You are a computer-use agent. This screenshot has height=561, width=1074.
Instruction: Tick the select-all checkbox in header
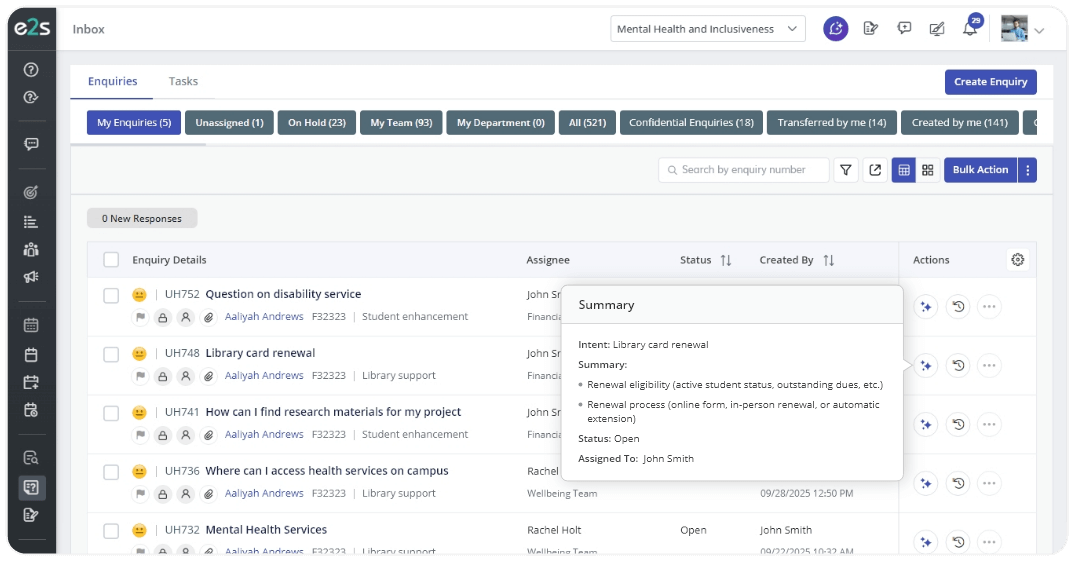click(x=111, y=260)
